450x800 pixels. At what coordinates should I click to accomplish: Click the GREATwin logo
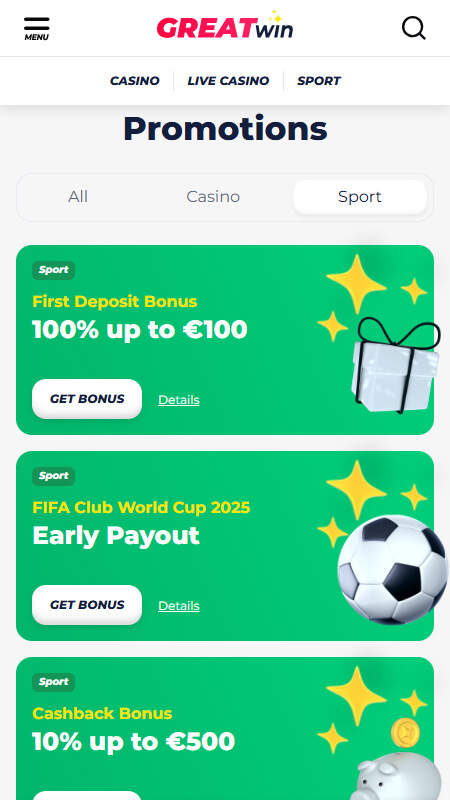[225, 25]
